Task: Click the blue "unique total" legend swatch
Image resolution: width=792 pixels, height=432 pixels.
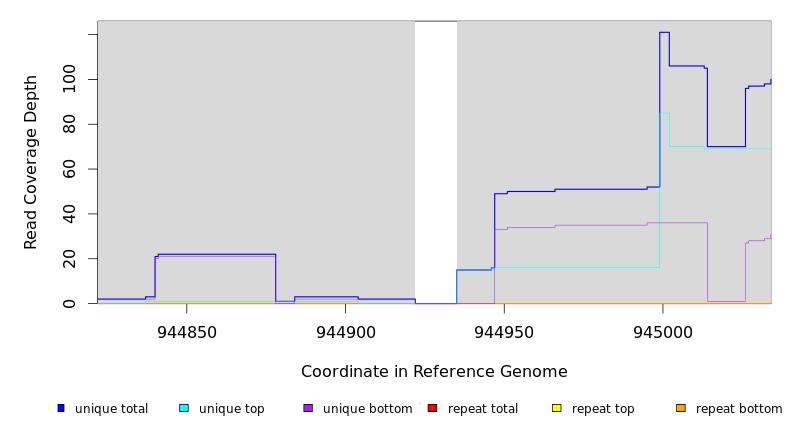Action: (x=60, y=408)
